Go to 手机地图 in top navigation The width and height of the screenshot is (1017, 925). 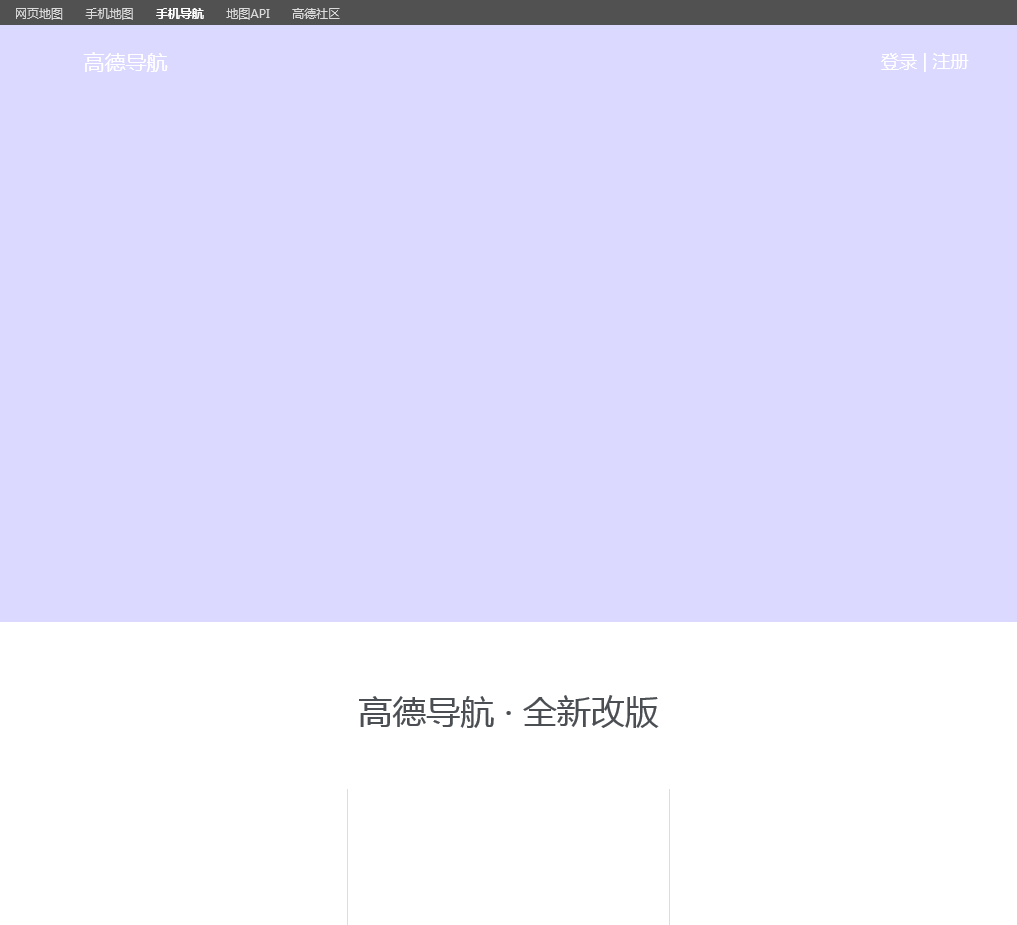click(x=110, y=14)
